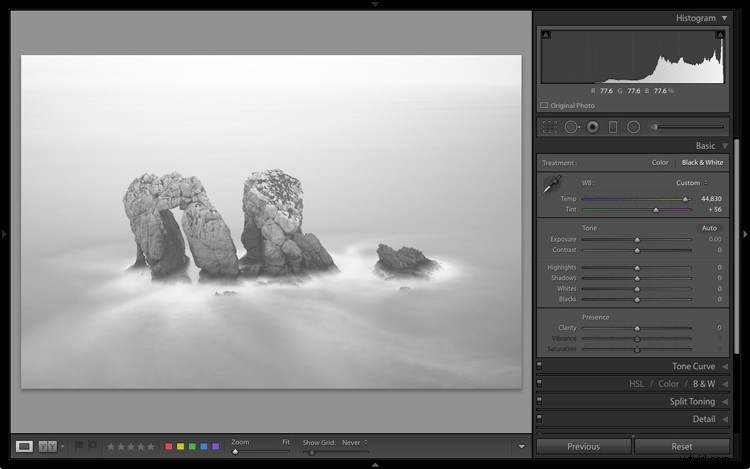The image size is (750, 469).
Task: Adjust the Exposure slider handle
Action: [x=637, y=240]
